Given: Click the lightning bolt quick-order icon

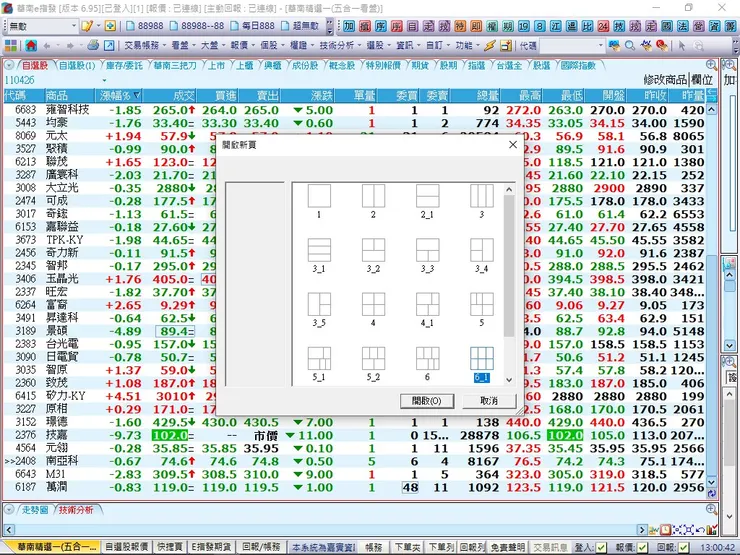Looking at the screenshot, I should pos(490,45).
